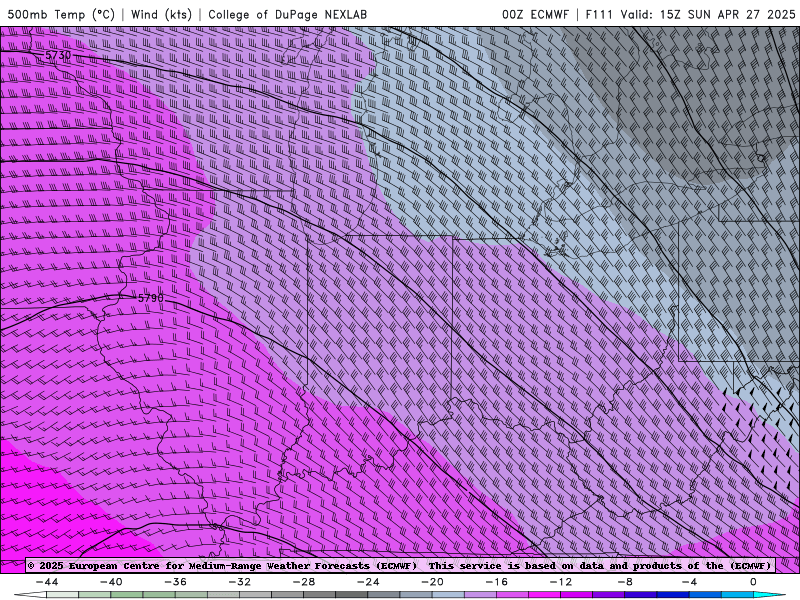Click the -40 legend value

coord(111,582)
